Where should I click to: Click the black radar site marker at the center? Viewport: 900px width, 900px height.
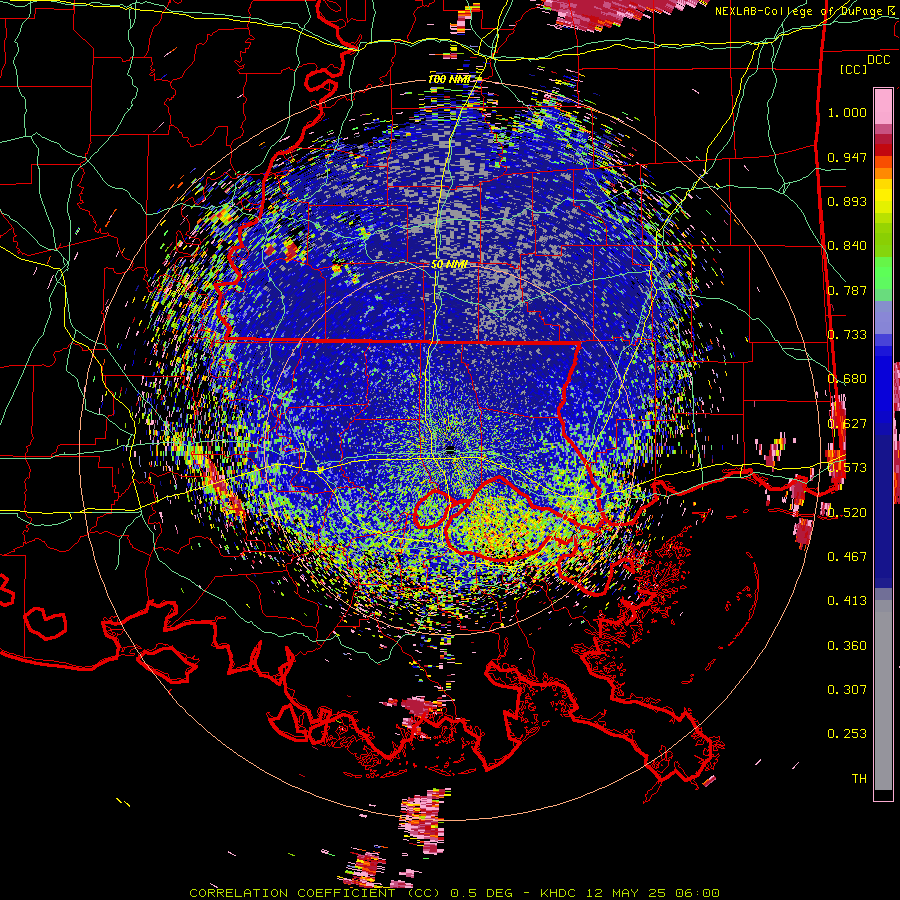pos(450,450)
